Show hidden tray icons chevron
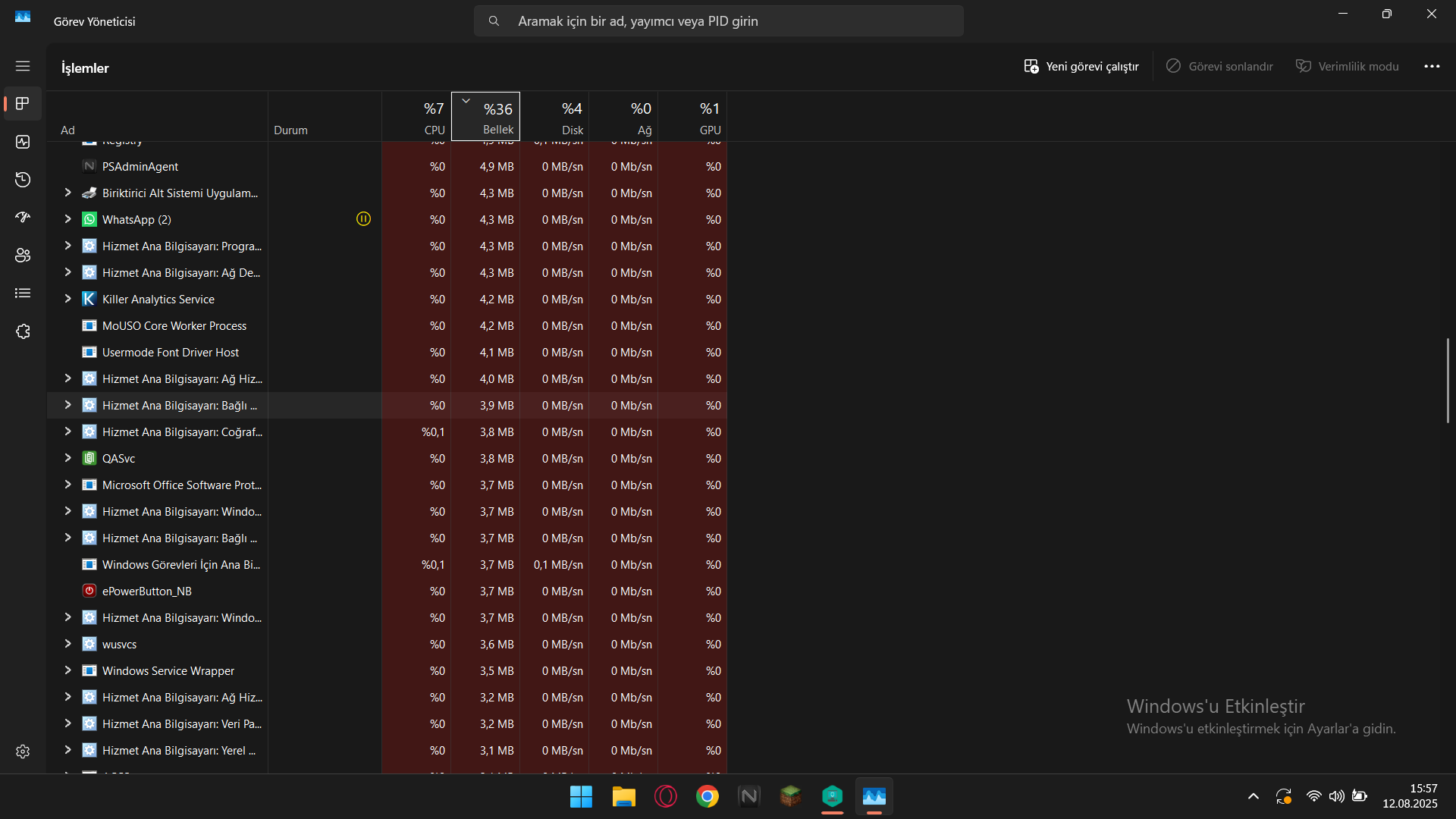Image resolution: width=1456 pixels, height=819 pixels. pos(1254,796)
